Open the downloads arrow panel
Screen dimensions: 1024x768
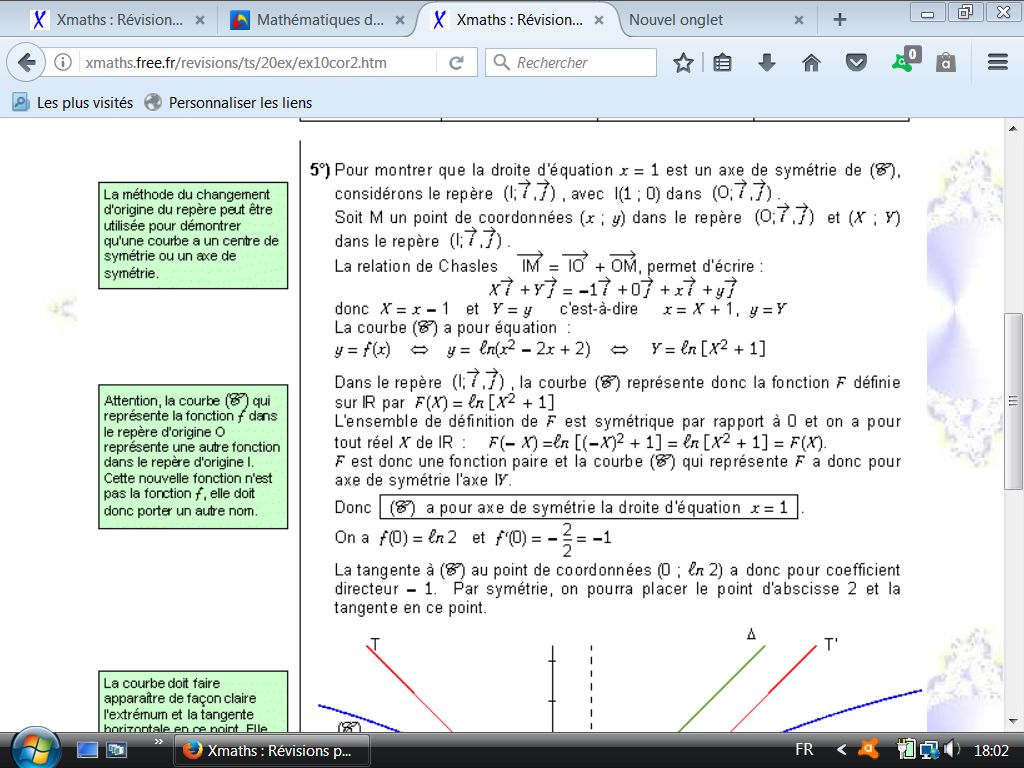(767, 63)
